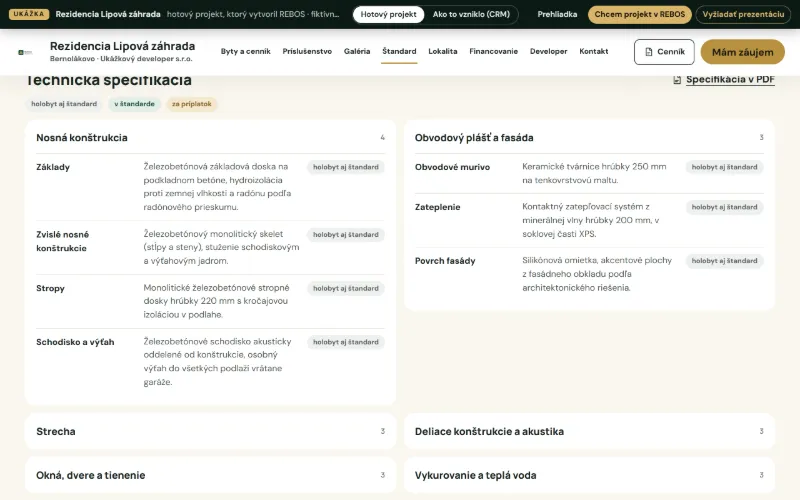Collapse the Obvodový plášť a fasáda section

click(x=589, y=138)
